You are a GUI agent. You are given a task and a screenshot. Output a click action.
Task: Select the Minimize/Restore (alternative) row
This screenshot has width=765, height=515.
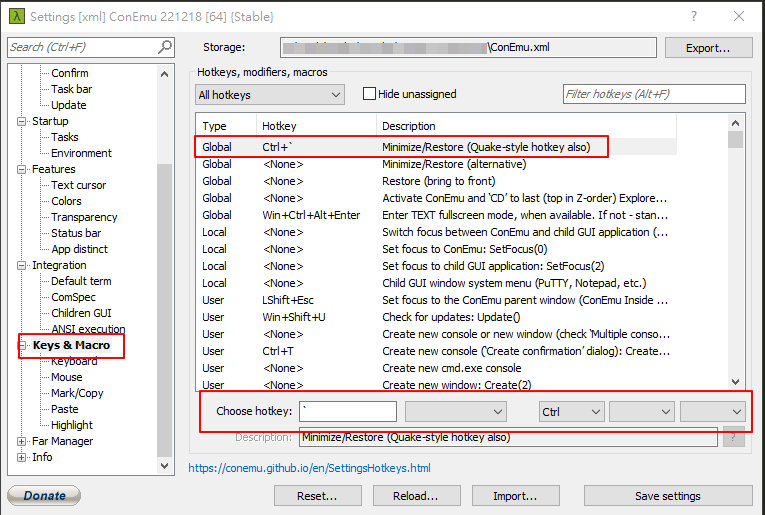[x=436, y=164]
